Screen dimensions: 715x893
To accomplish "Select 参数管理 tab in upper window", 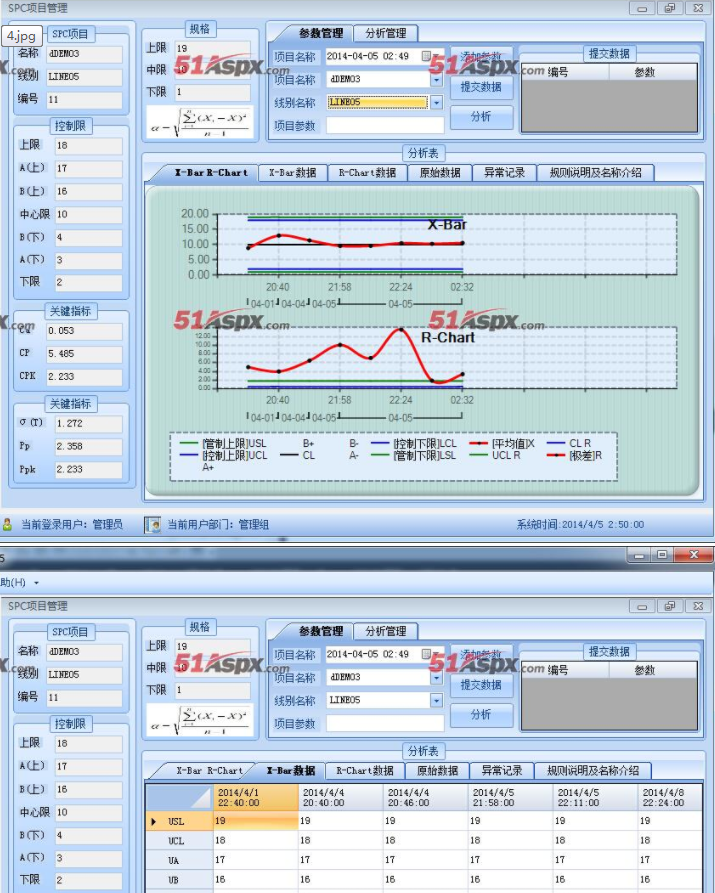I will pyautogui.click(x=321, y=33).
